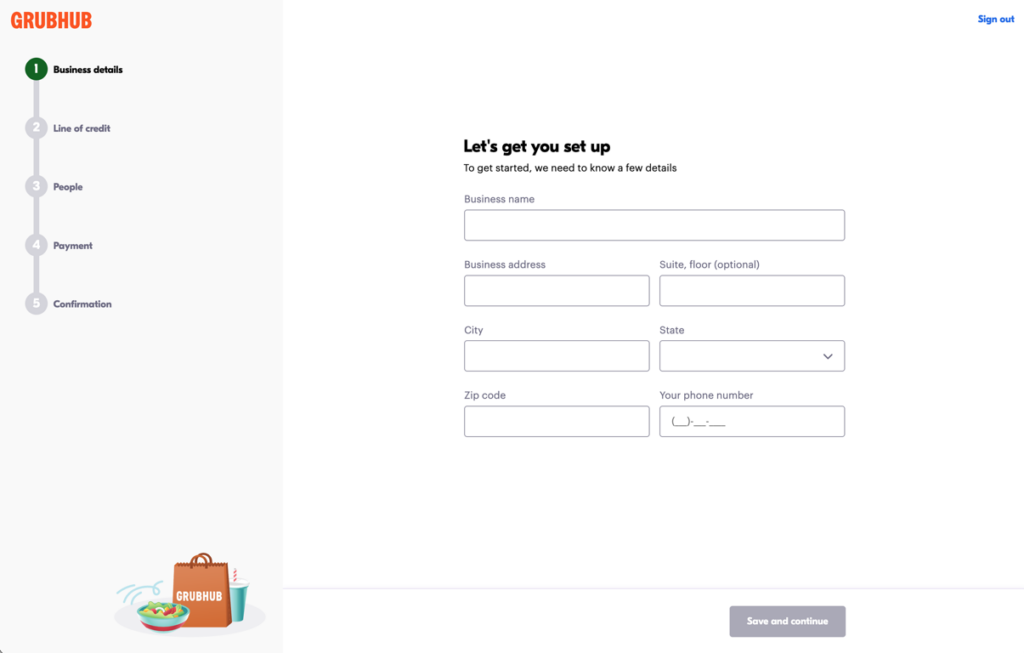1024x653 pixels.
Task: Focus the Business name input field
Action: [654, 225]
